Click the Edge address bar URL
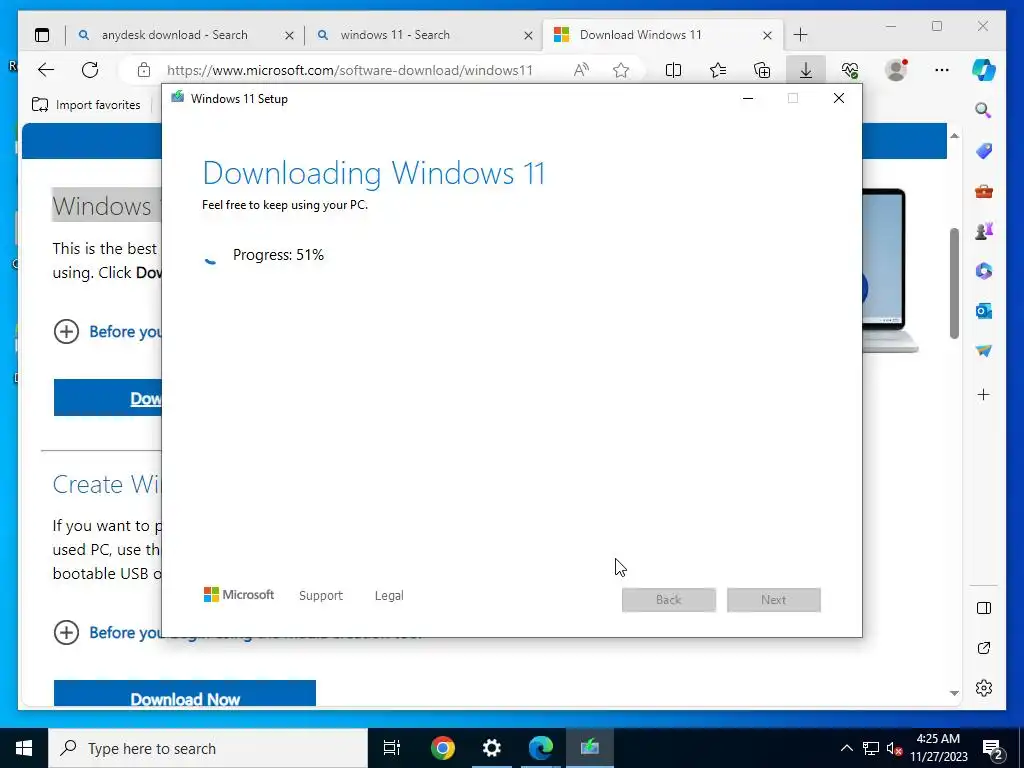 pyautogui.click(x=350, y=70)
